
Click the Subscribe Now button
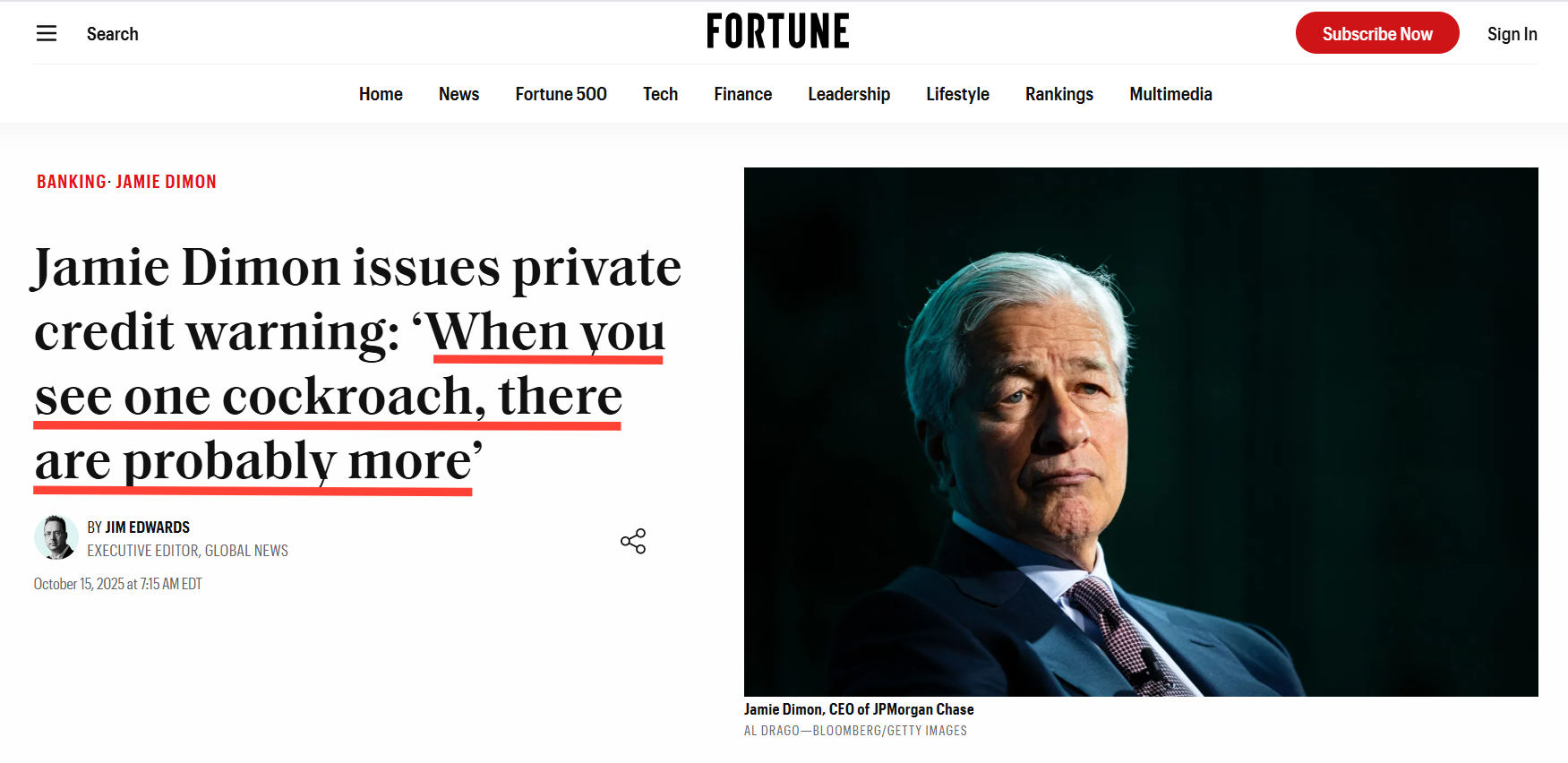[1376, 33]
